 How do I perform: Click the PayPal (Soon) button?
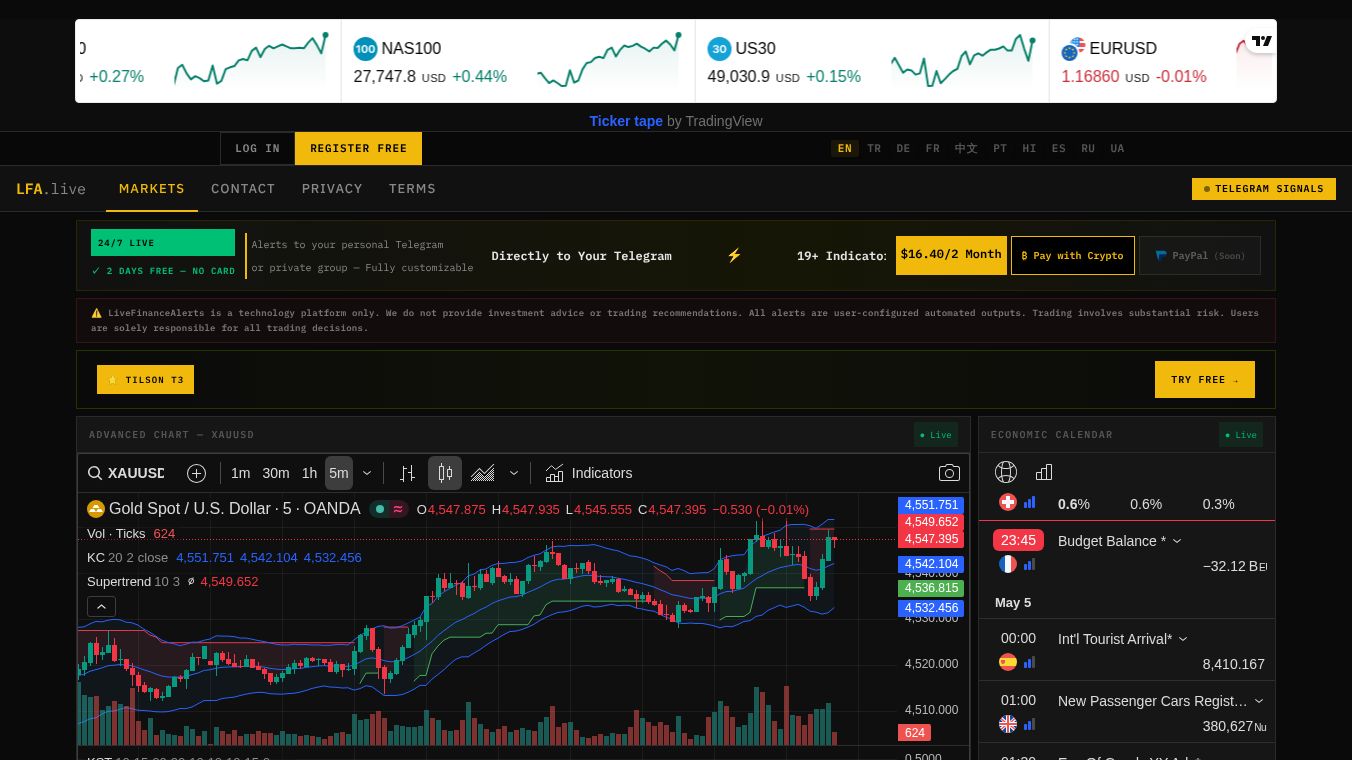1200,255
